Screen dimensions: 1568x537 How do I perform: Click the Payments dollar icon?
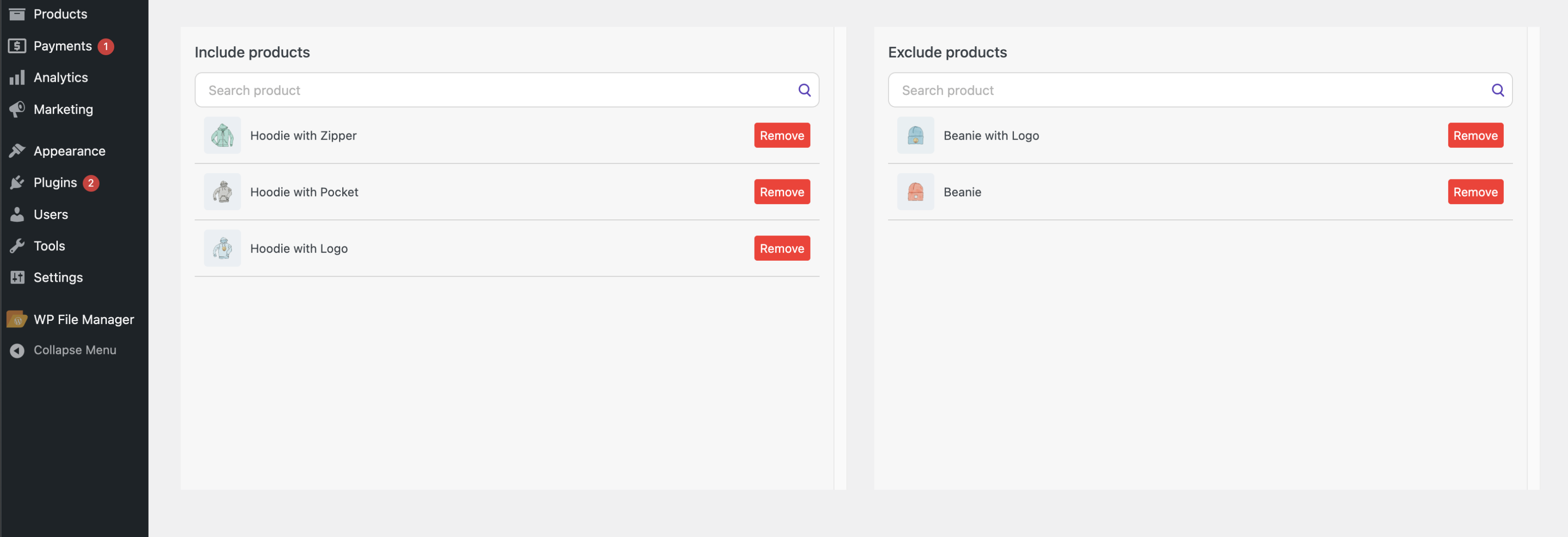(17, 45)
